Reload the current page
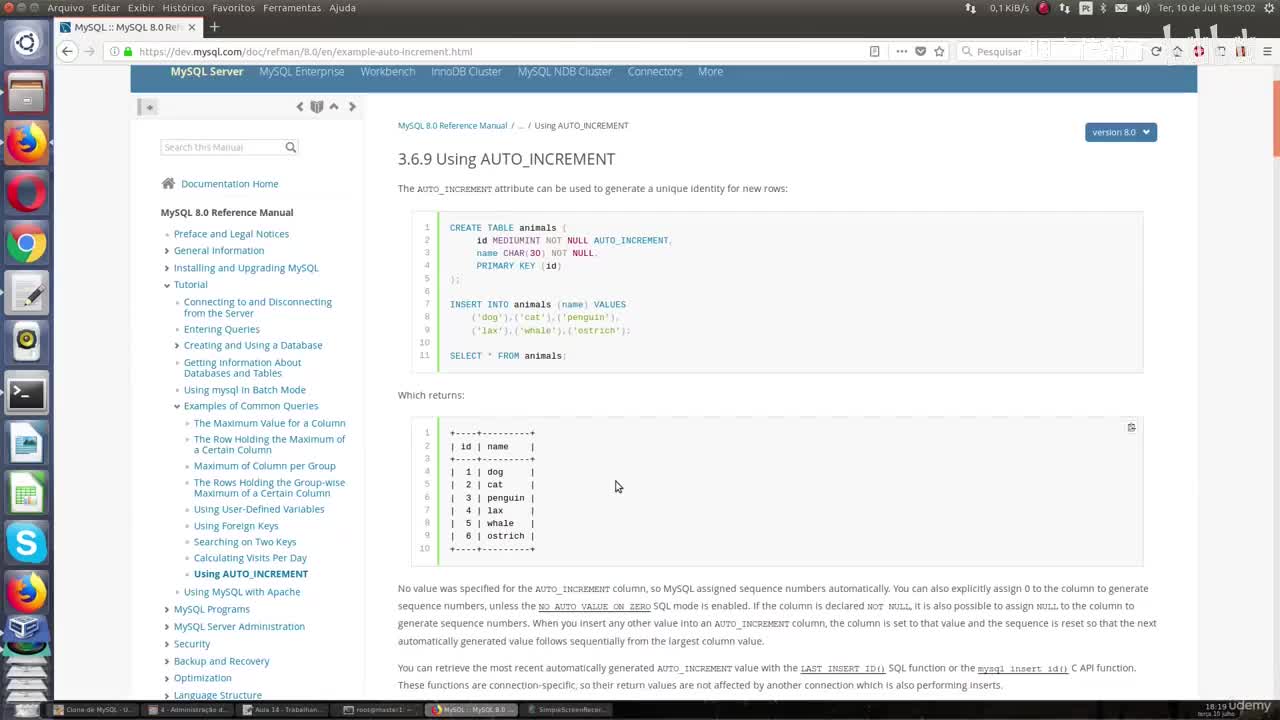Image resolution: width=1280 pixels, height=720 pixels. 1156,51
